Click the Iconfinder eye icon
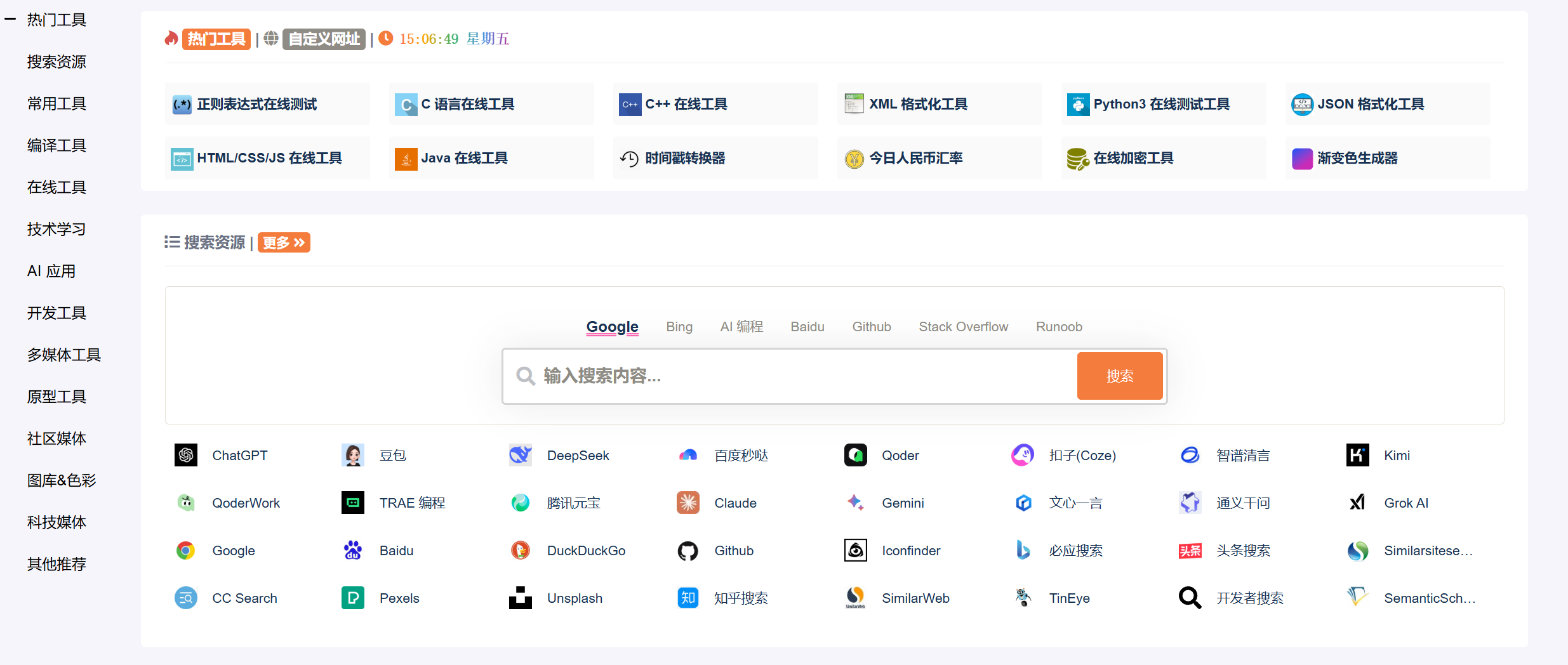The width and height of the screenshot is (1568, 665). (x=856, y=550)
